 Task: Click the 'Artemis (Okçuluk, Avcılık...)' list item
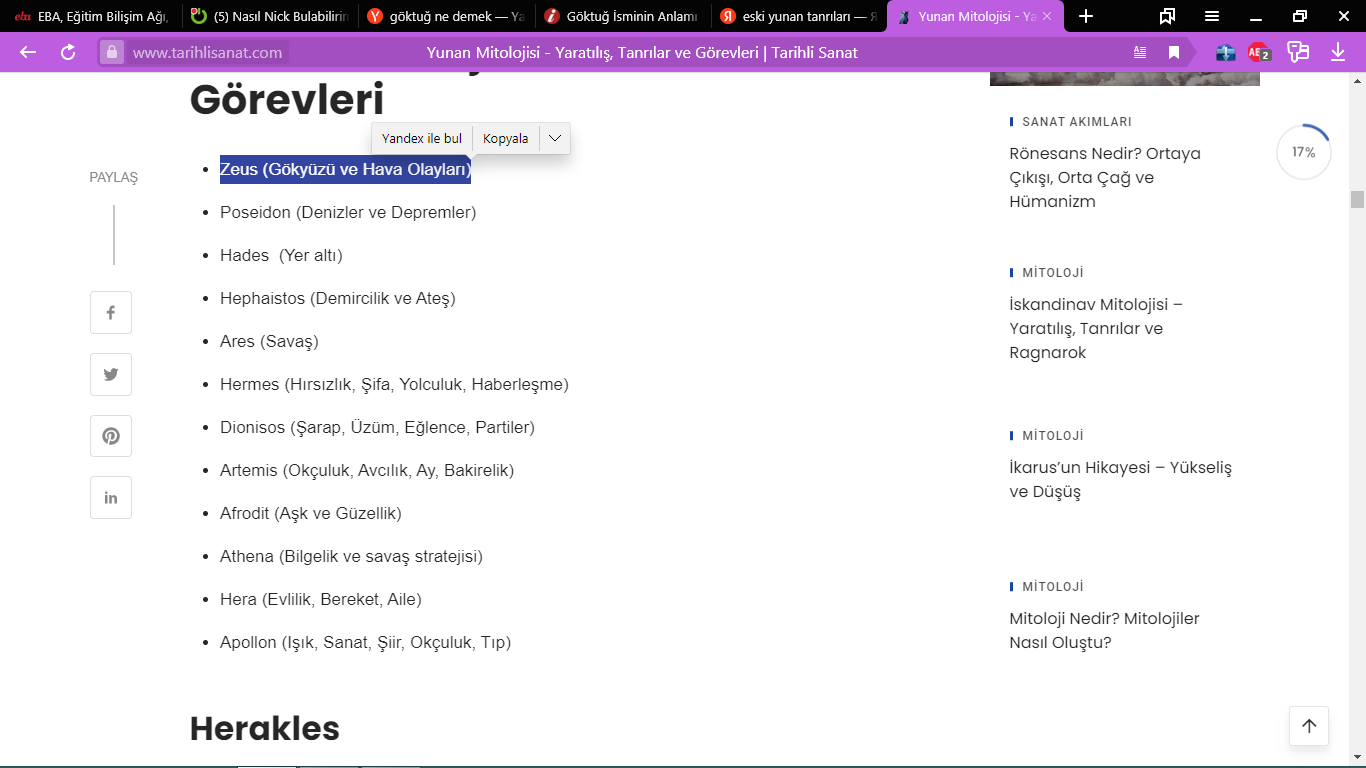coord(367,471)
